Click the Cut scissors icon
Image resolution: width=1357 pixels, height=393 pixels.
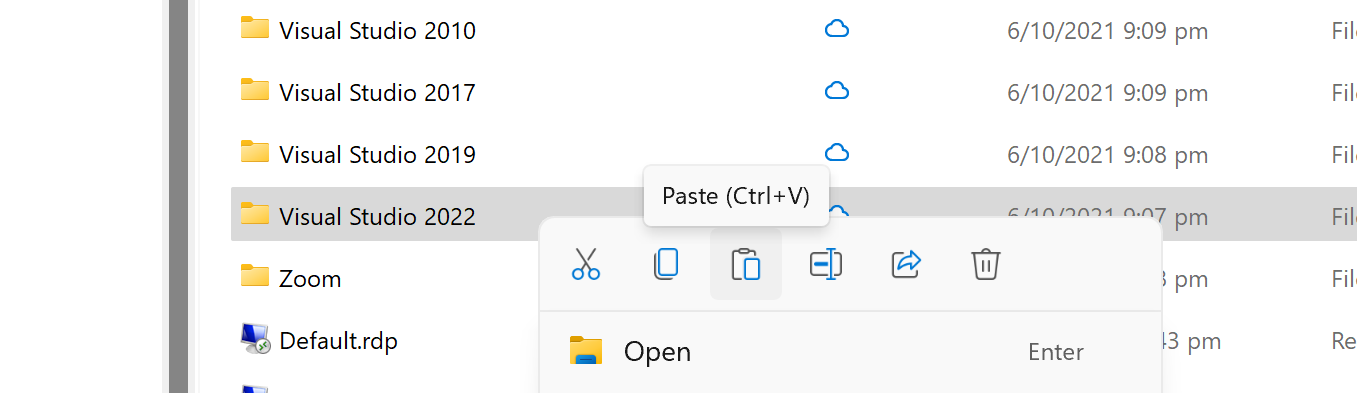(x=586, y=264)
